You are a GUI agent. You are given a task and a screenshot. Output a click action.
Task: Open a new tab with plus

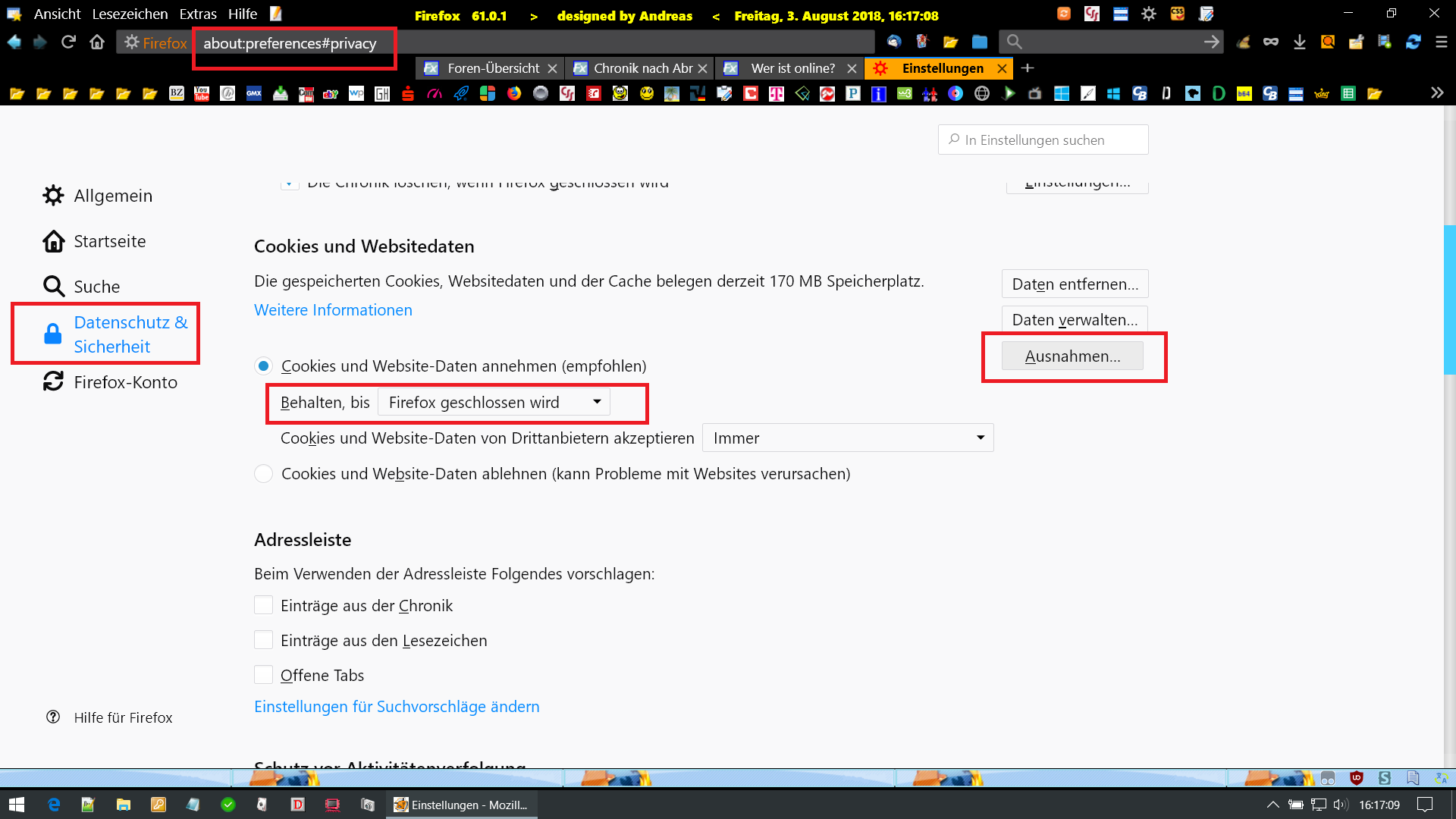(1028, 68)
